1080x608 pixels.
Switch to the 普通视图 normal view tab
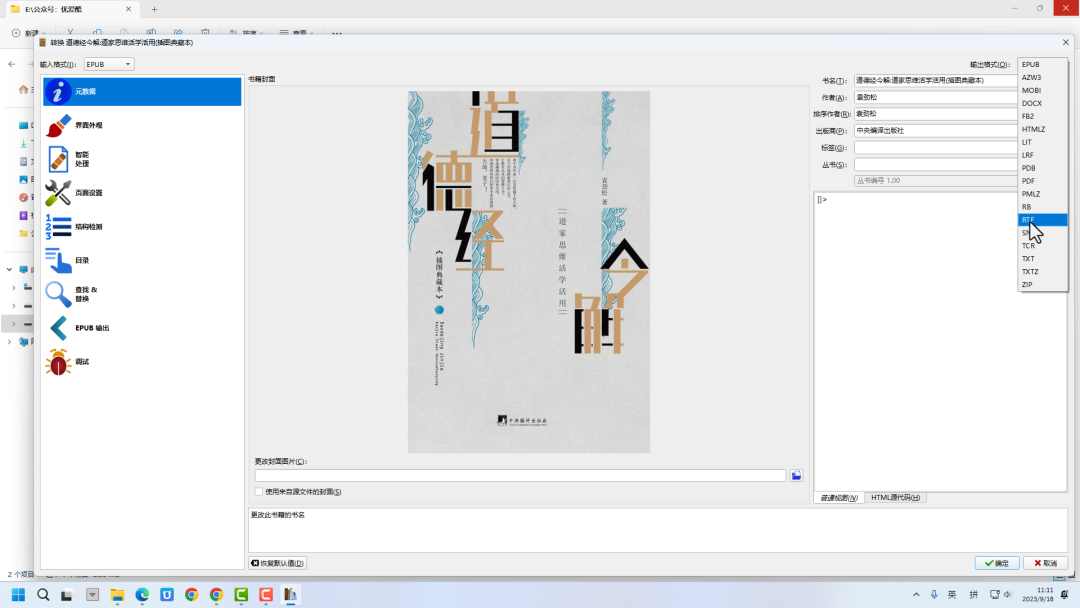click(838, 498)
